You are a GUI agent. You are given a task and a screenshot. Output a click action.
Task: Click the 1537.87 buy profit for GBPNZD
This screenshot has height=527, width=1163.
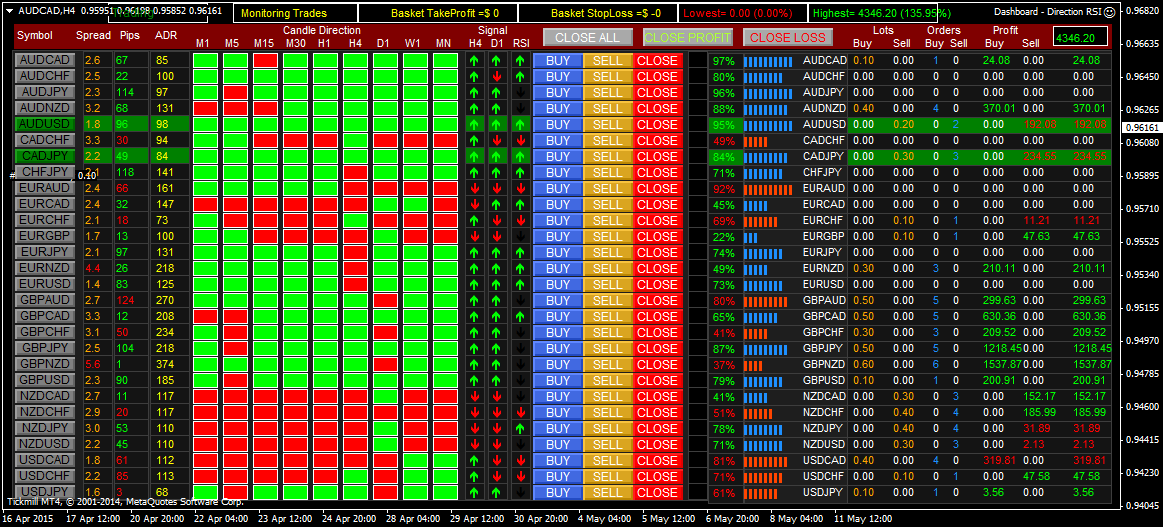pos(1004,365)
